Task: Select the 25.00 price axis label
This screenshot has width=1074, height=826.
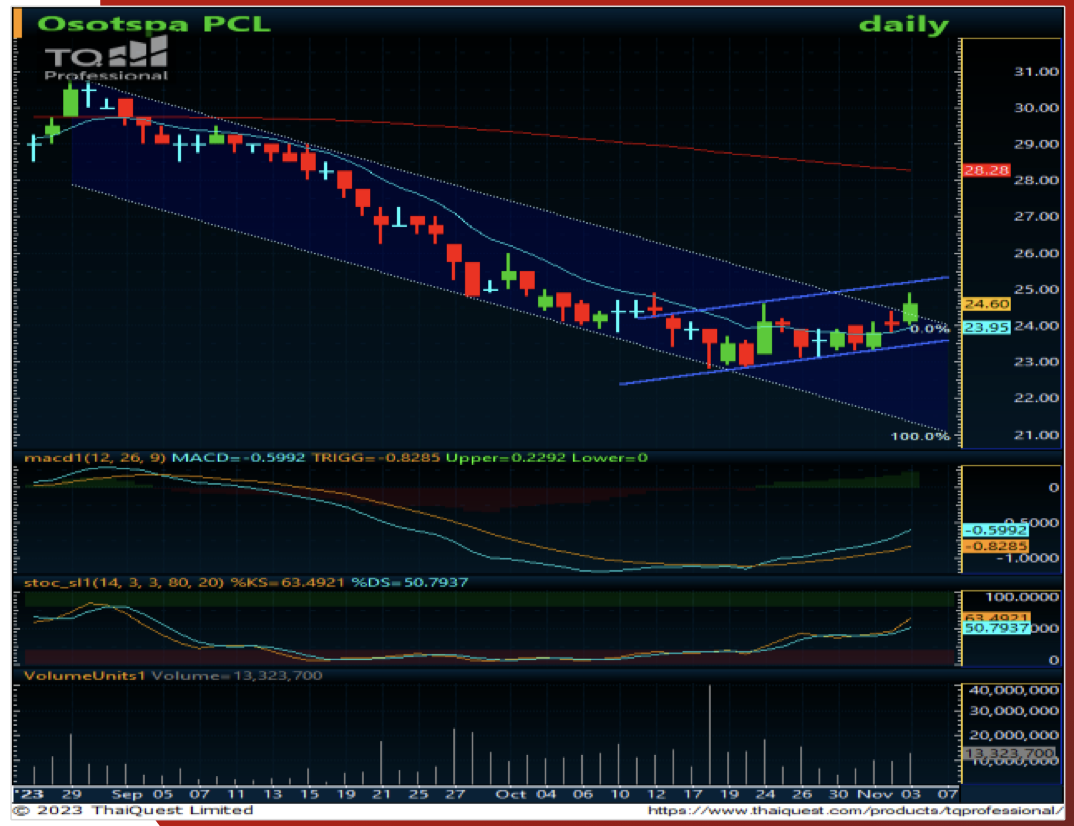Action: [1036, 289]
